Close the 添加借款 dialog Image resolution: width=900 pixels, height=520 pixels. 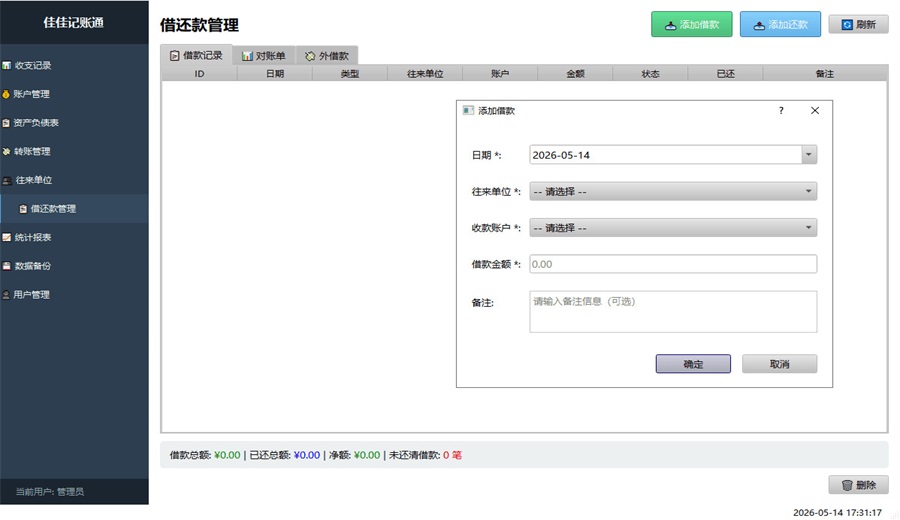(x=814, y=111)
